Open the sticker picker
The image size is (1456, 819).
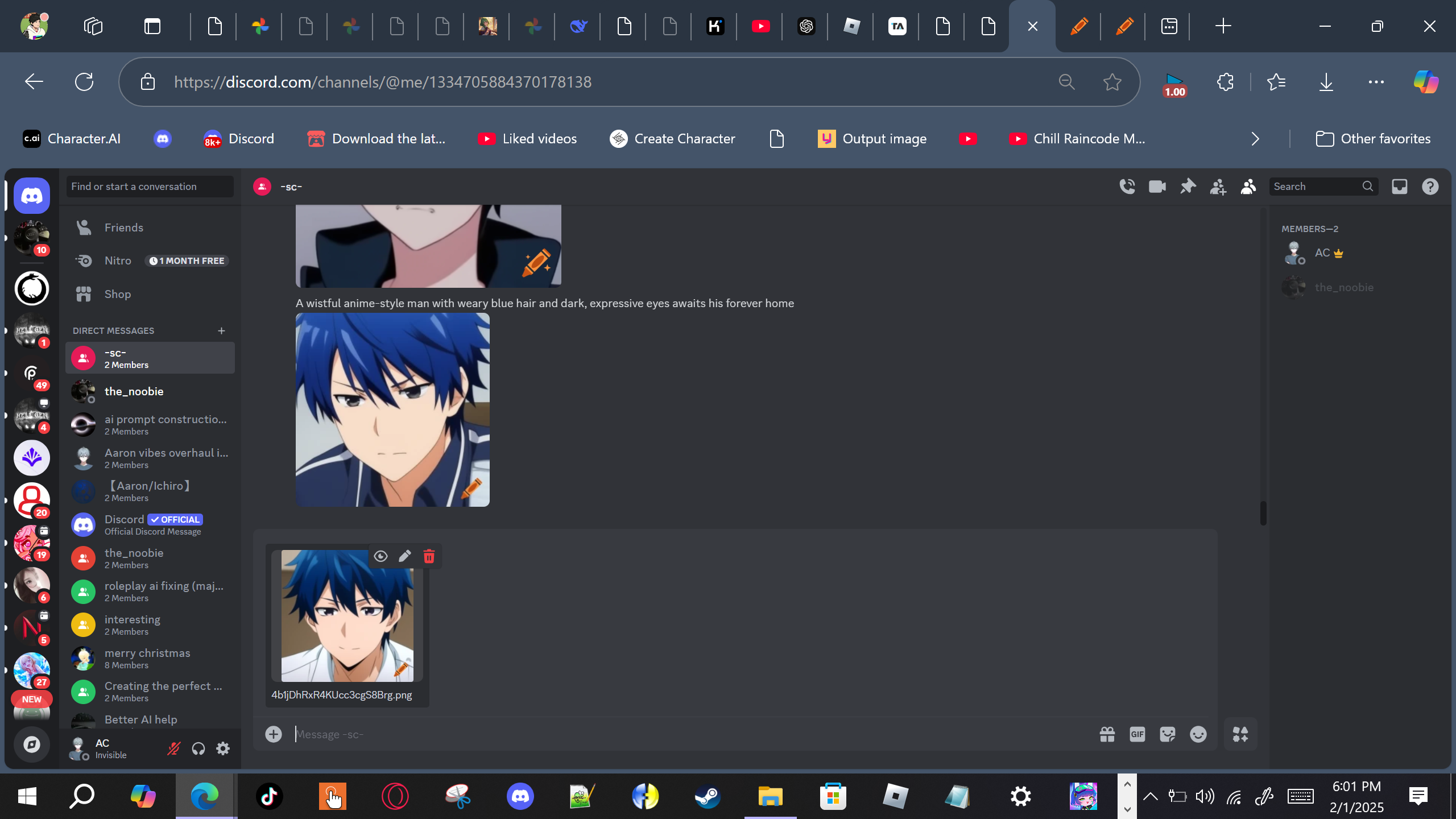point(1168,734)
